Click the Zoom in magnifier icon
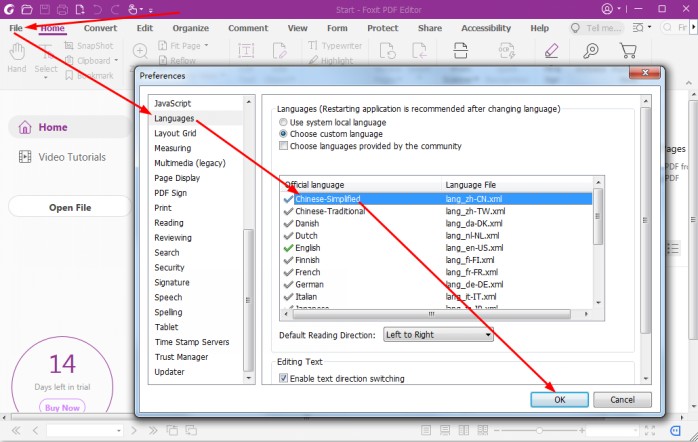This screenshot has width=698, height=442. (140, 51)
